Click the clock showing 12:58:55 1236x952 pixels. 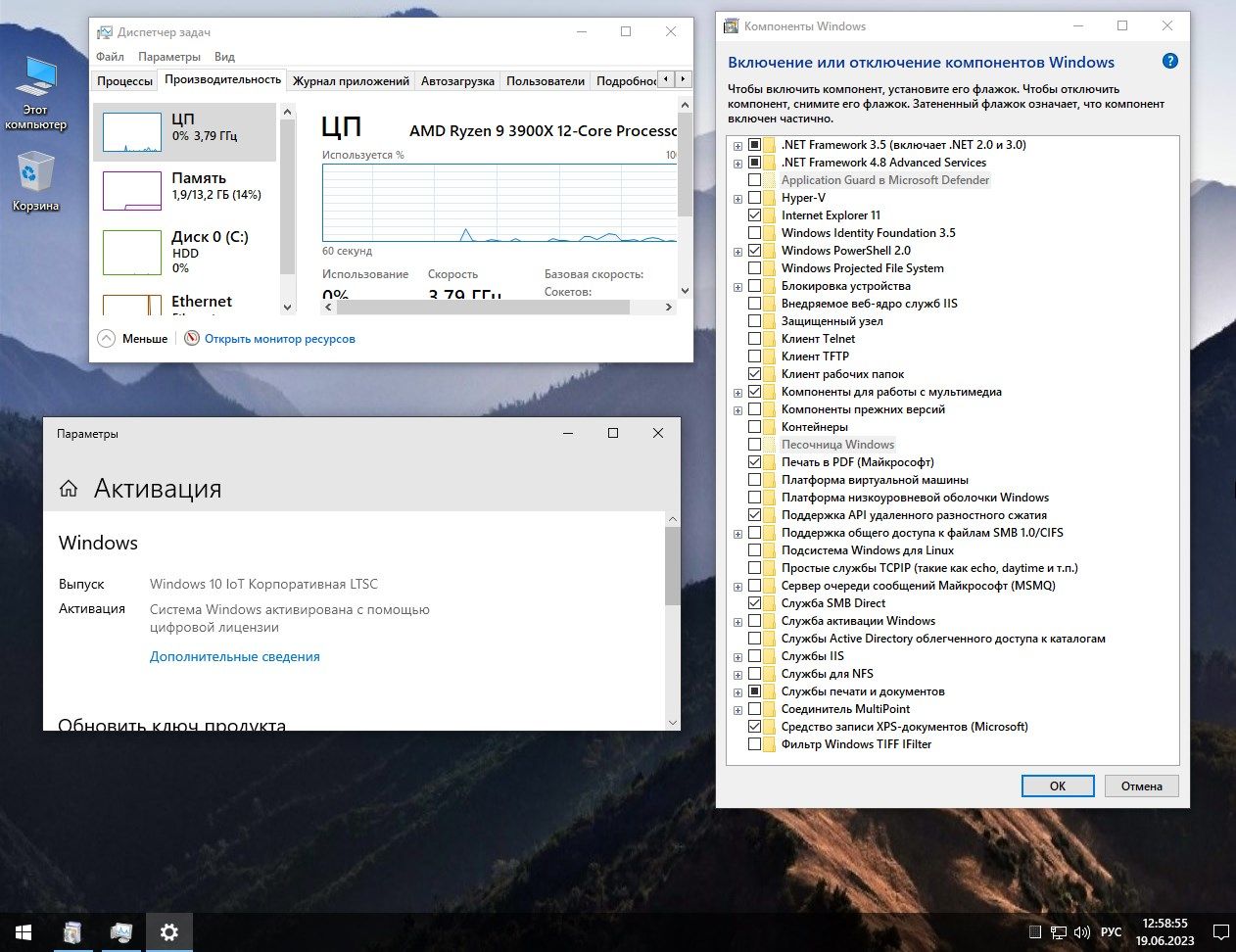[x=1165, y=924]
